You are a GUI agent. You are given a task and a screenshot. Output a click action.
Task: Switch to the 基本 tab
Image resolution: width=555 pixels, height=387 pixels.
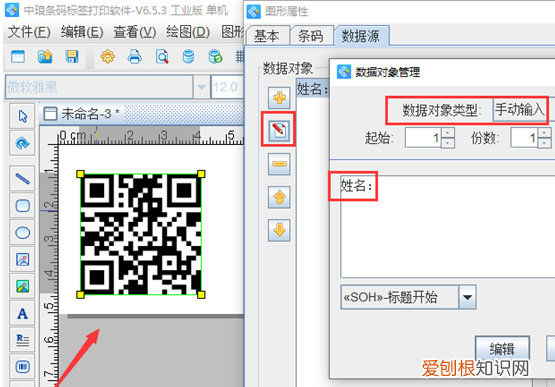267,36
